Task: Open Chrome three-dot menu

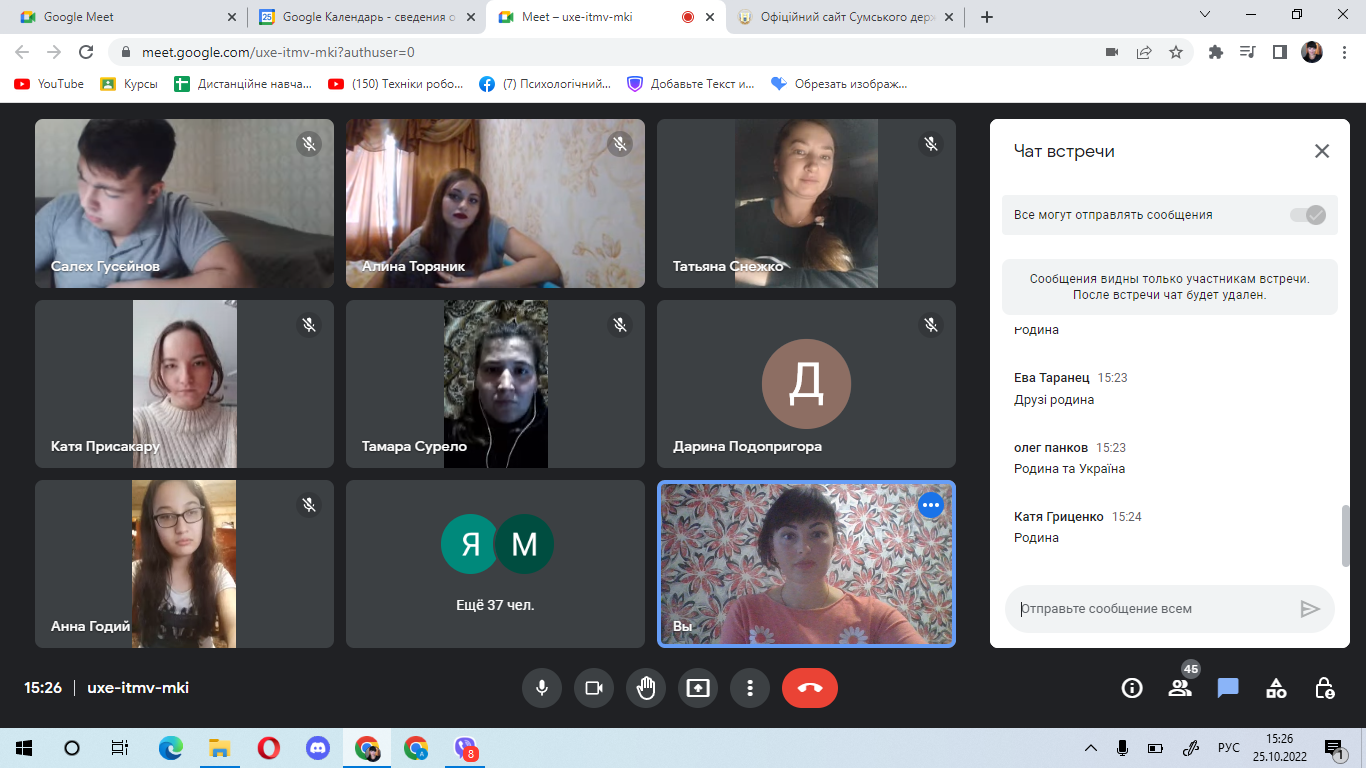Action: pos(1344,52)
